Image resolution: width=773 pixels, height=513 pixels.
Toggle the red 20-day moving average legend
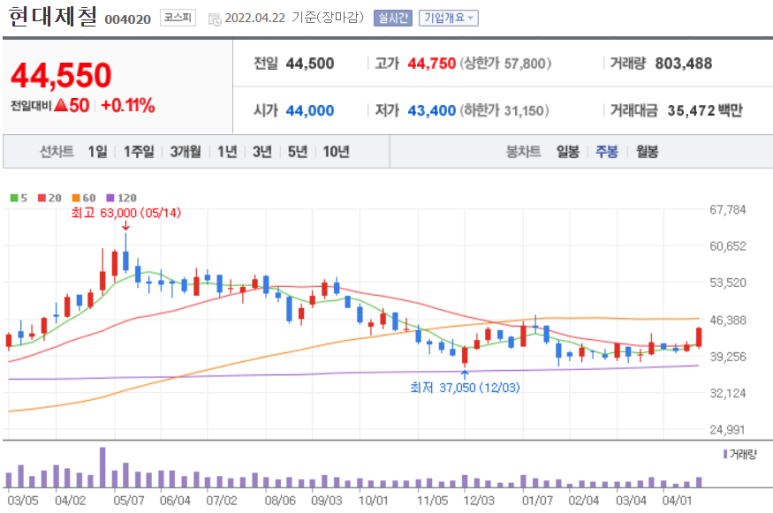[42, 198]
